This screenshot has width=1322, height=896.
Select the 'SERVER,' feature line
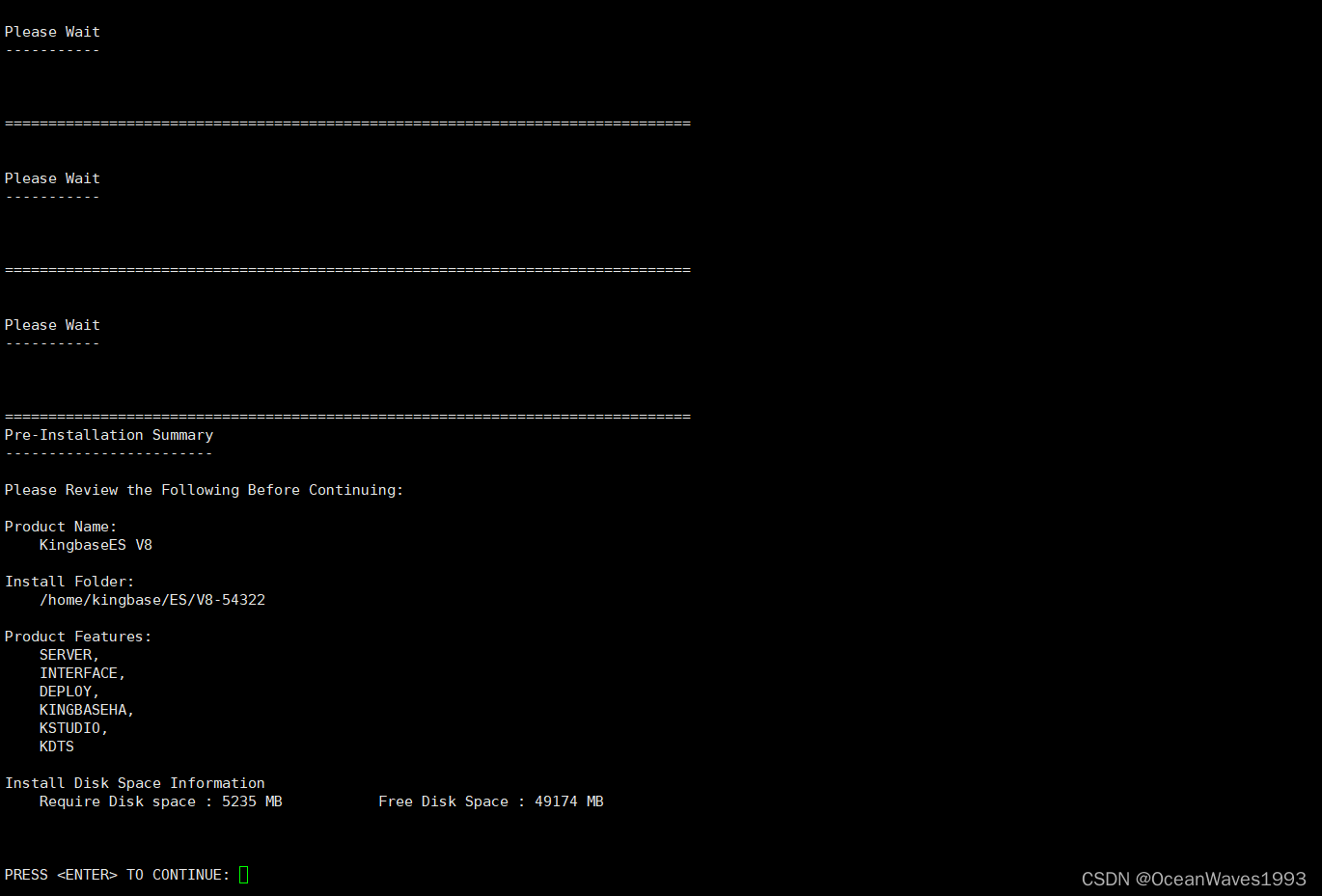pos(69,655)
